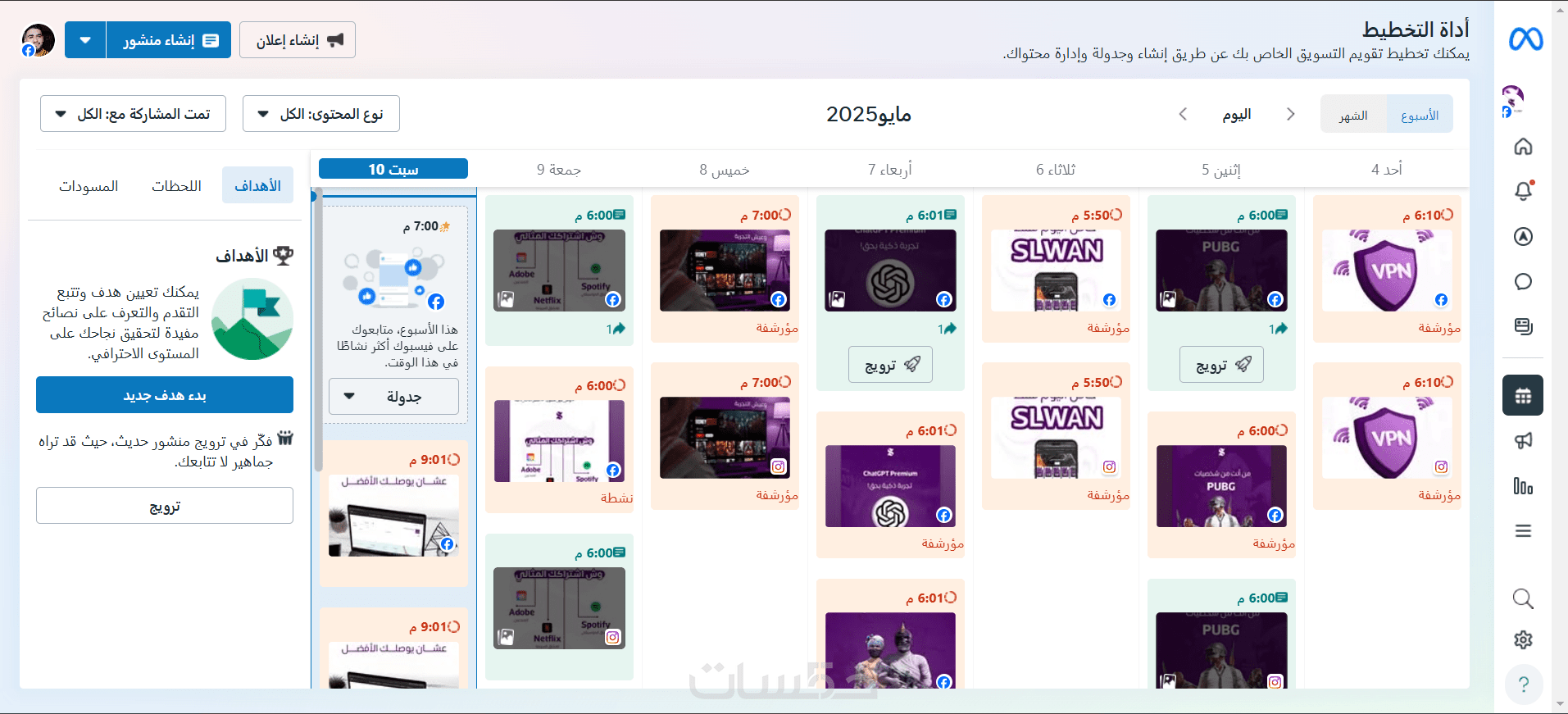
Task: Open Monday's first PUBG post thumbnail
Action: pyautogui.click(x=1221, y=271)
